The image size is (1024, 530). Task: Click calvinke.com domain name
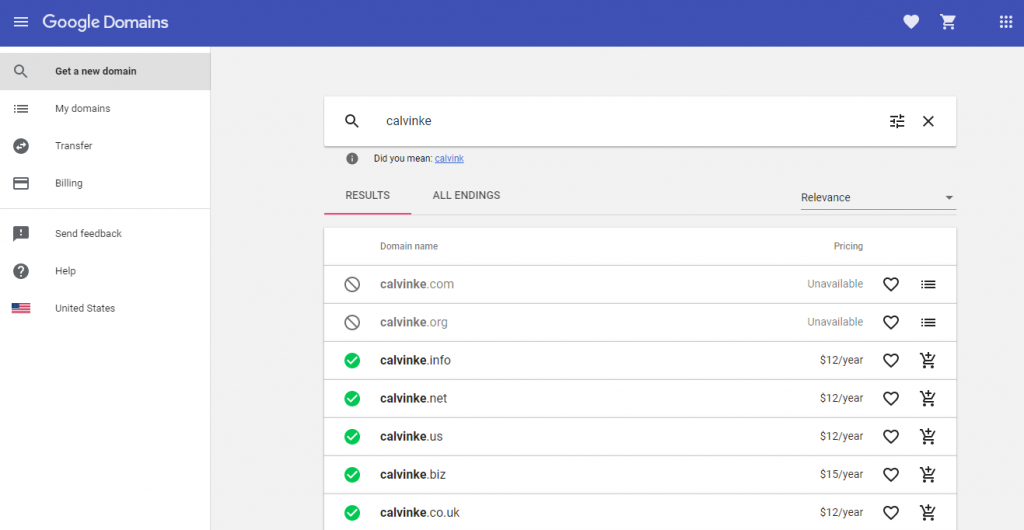point(417,284)
